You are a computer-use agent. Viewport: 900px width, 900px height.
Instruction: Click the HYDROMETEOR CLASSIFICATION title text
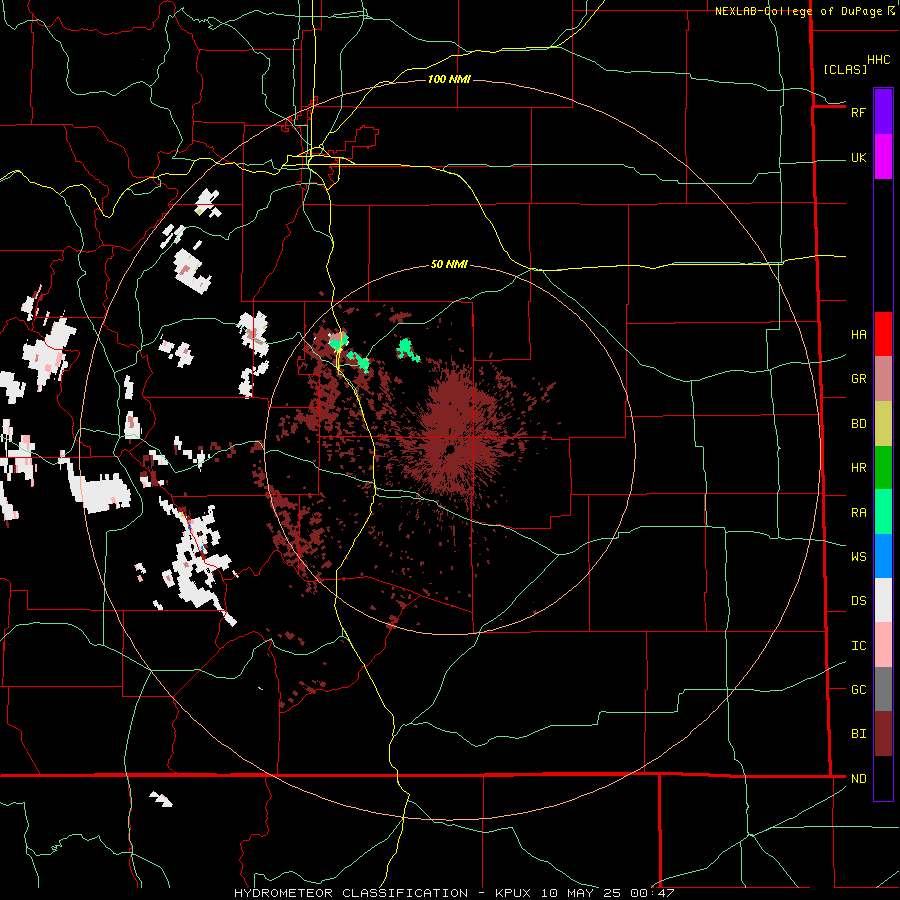[x=351, y=893]
